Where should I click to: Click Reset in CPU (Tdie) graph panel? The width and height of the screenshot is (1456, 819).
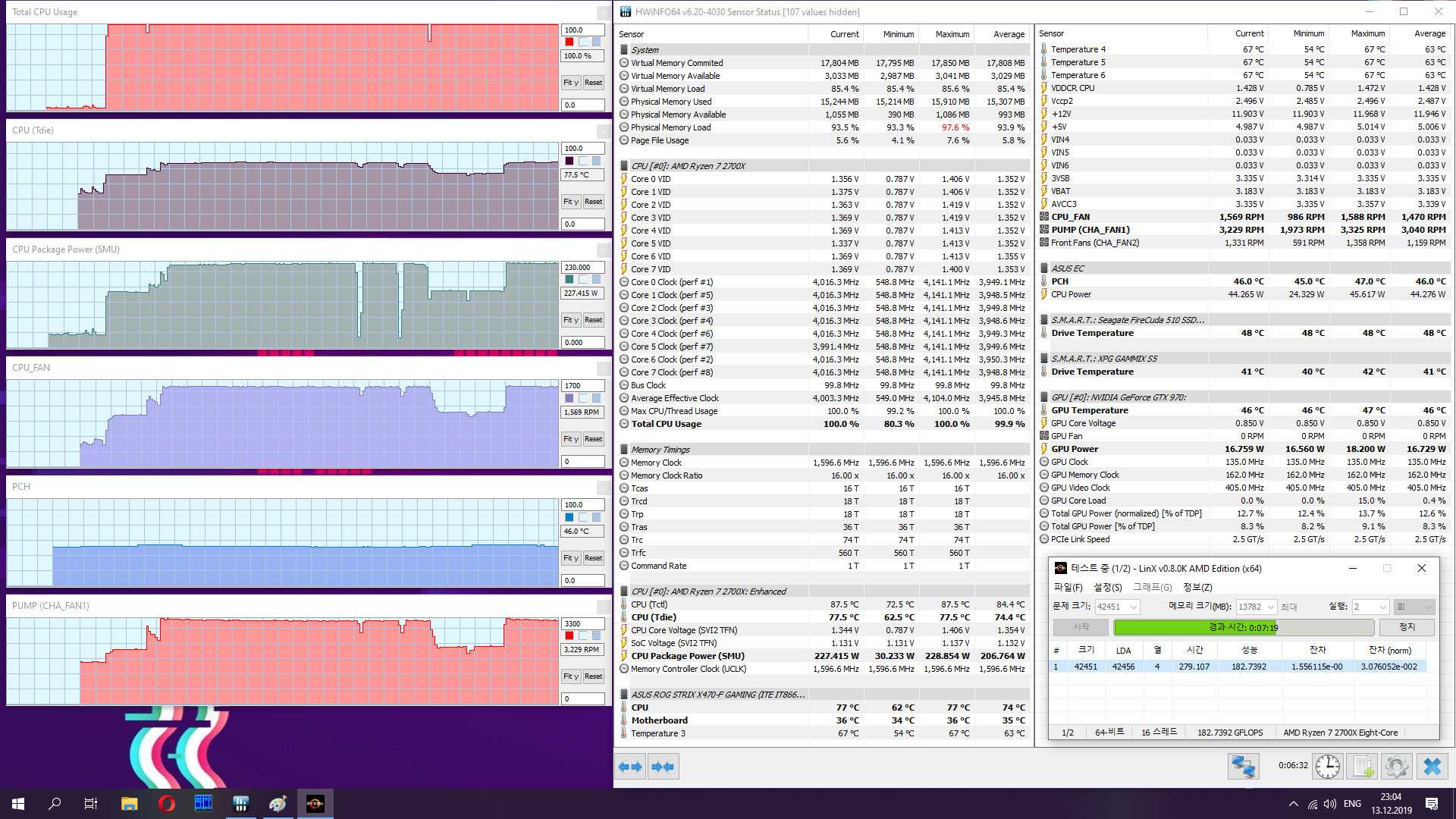[593, 202]
